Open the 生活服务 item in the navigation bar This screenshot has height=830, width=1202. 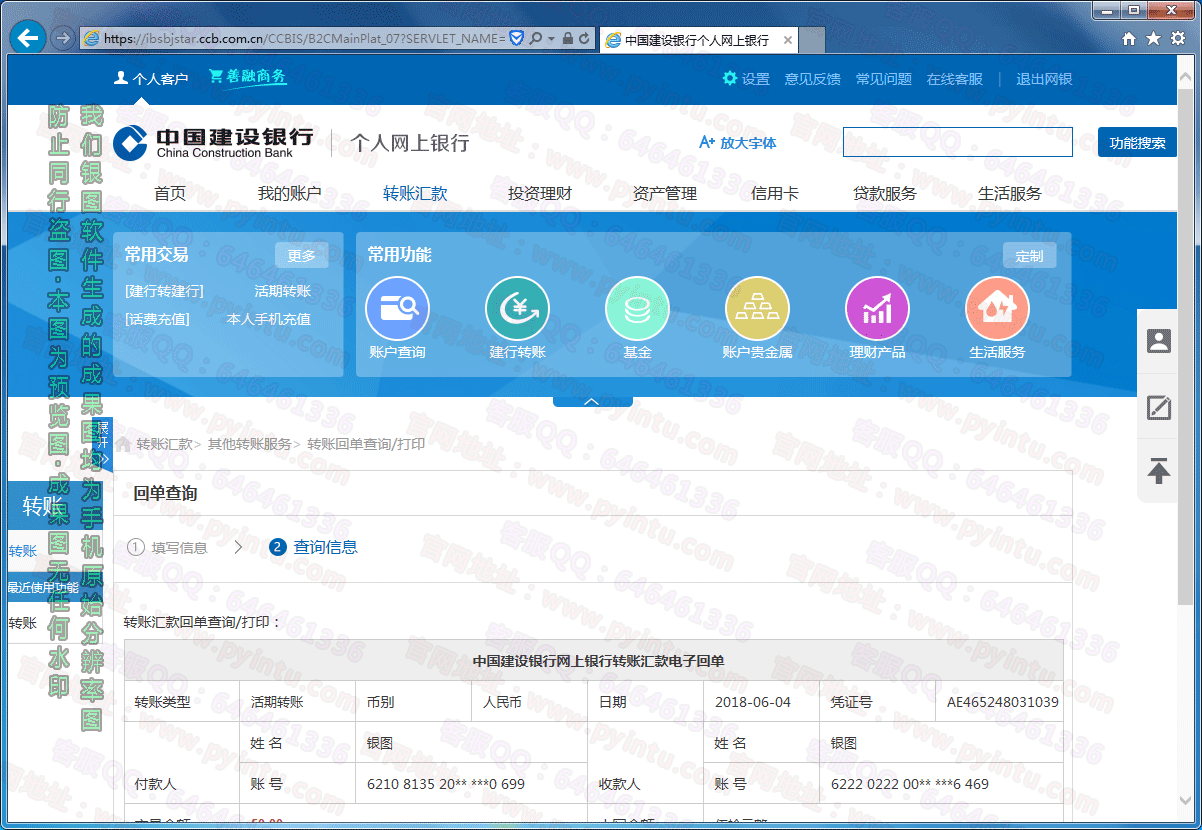tap(1010, 194)
